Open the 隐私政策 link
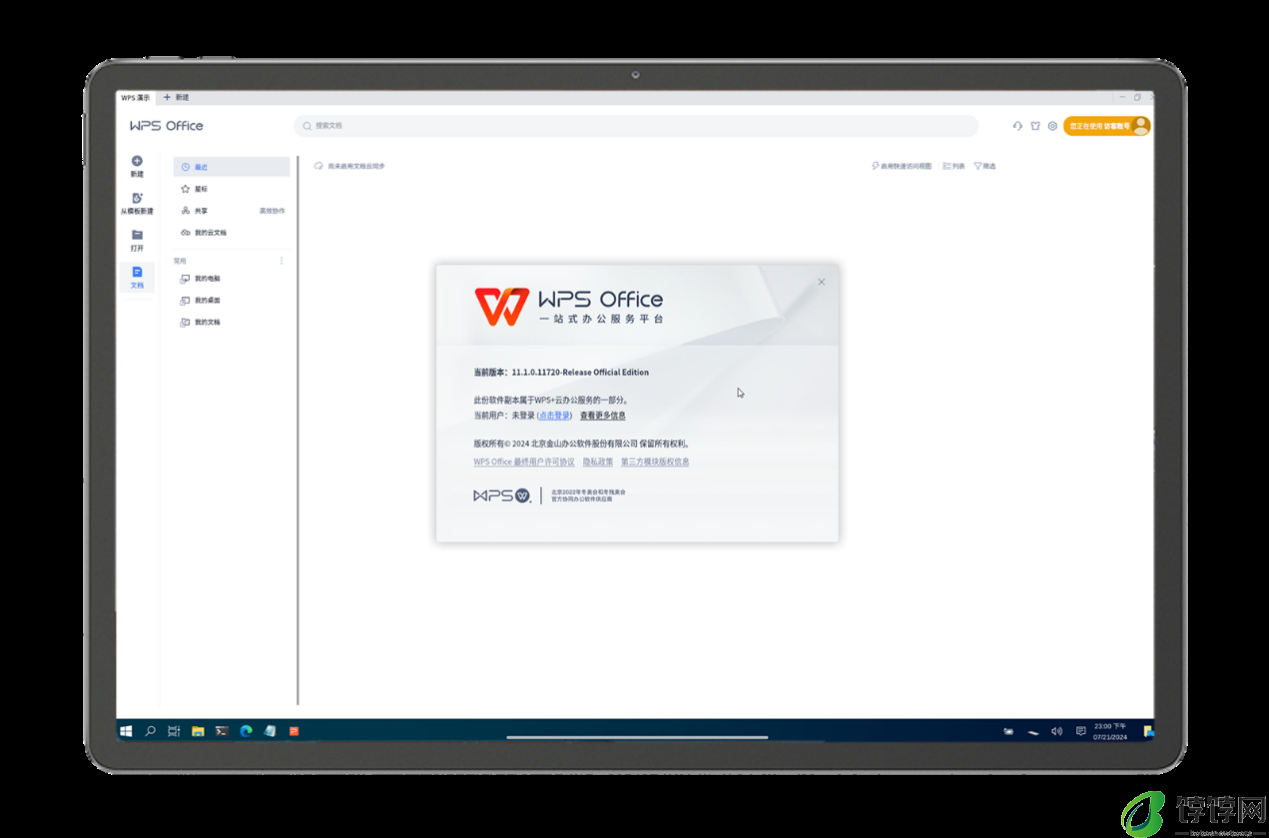Image resolution: width=1269 pixels, height=838 pixels. pyautogui.click(x=598, y=462)
